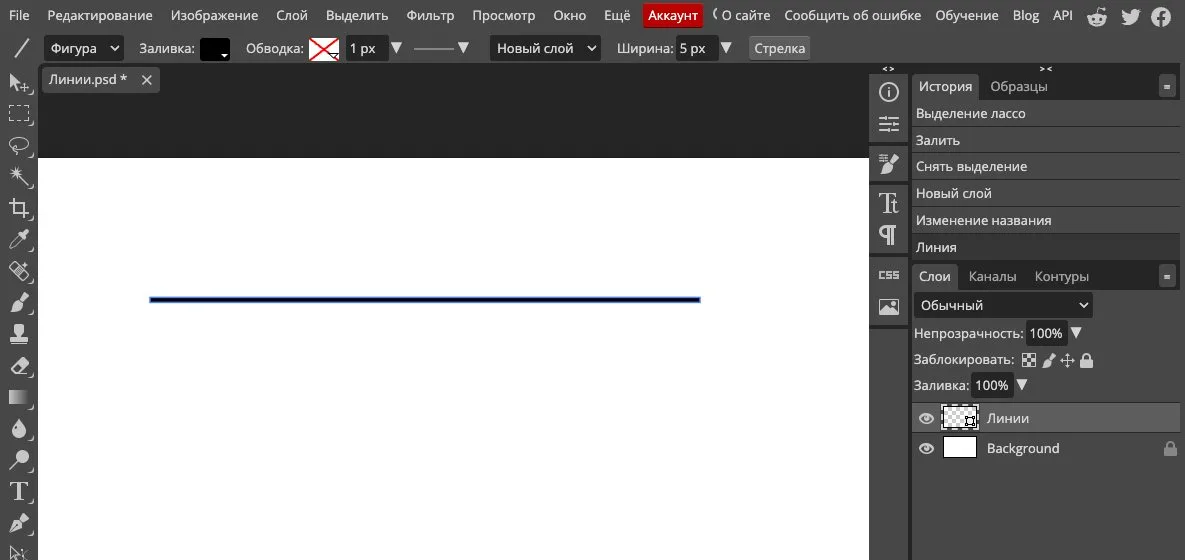Open the Фигура mode dropdown
1185x560 pixels.
point(84,48)
